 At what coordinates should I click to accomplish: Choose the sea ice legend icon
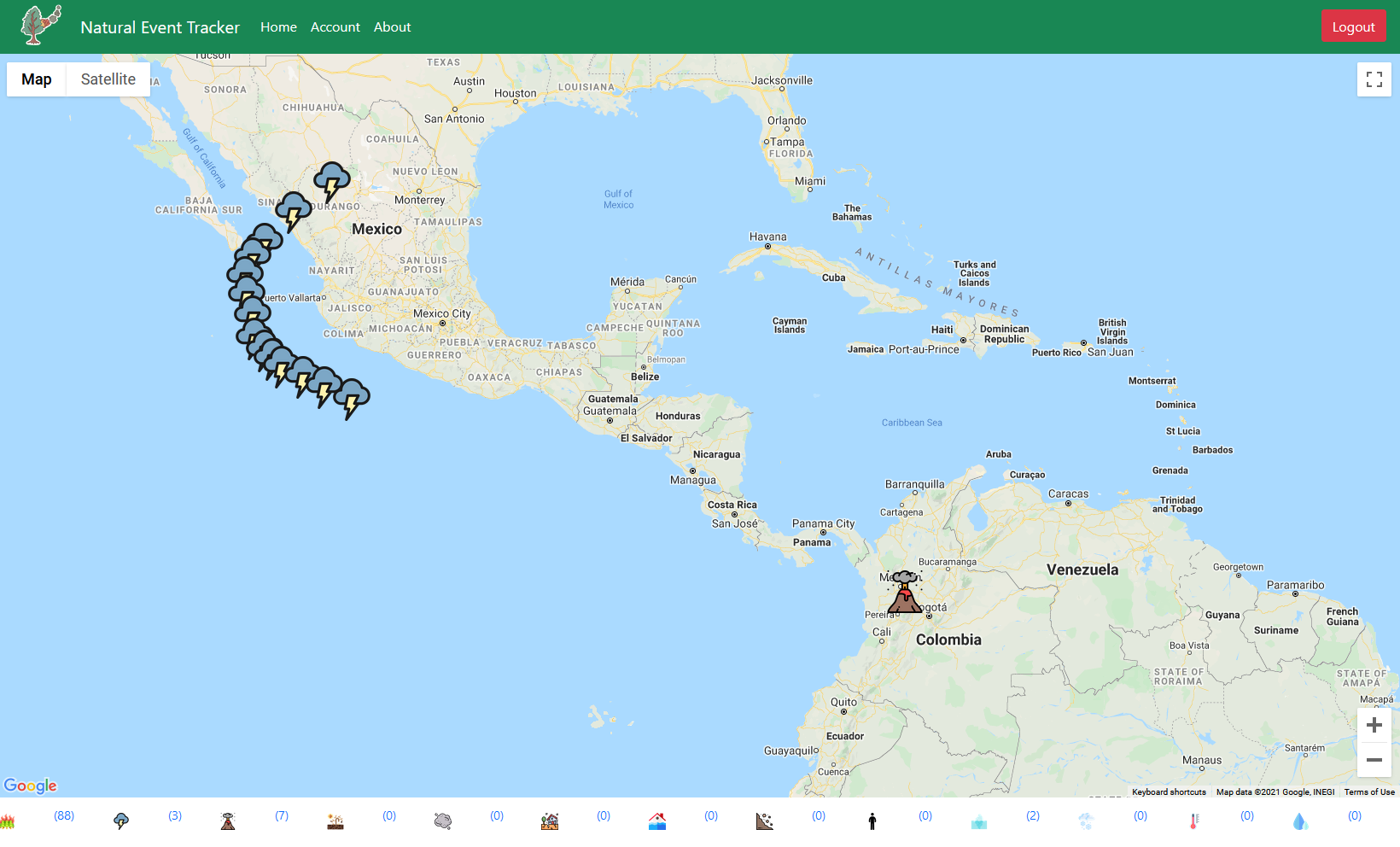coord(979,821)
